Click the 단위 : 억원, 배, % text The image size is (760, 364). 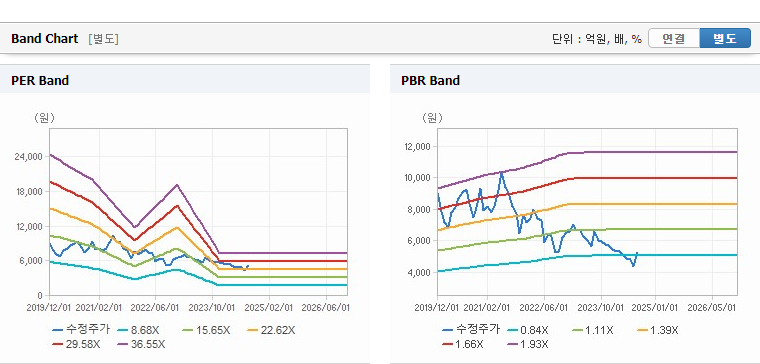[597, 39]
